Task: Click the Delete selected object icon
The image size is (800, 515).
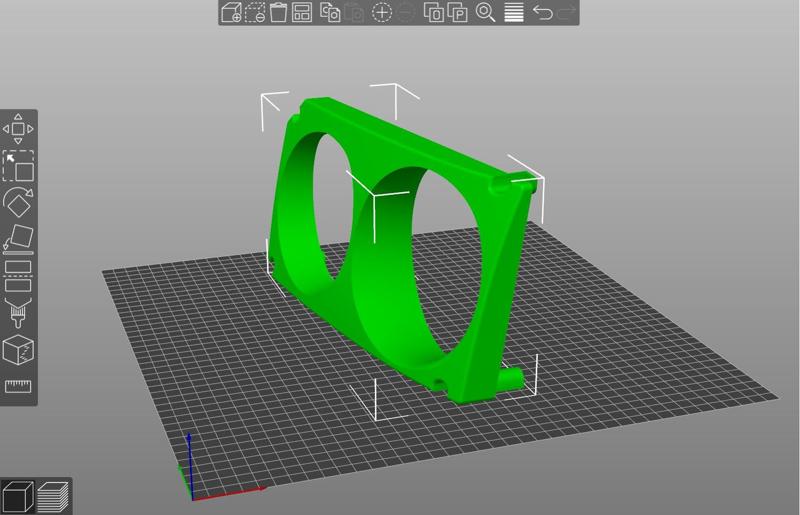Action: pyautogui.click(x=255, y=12)
